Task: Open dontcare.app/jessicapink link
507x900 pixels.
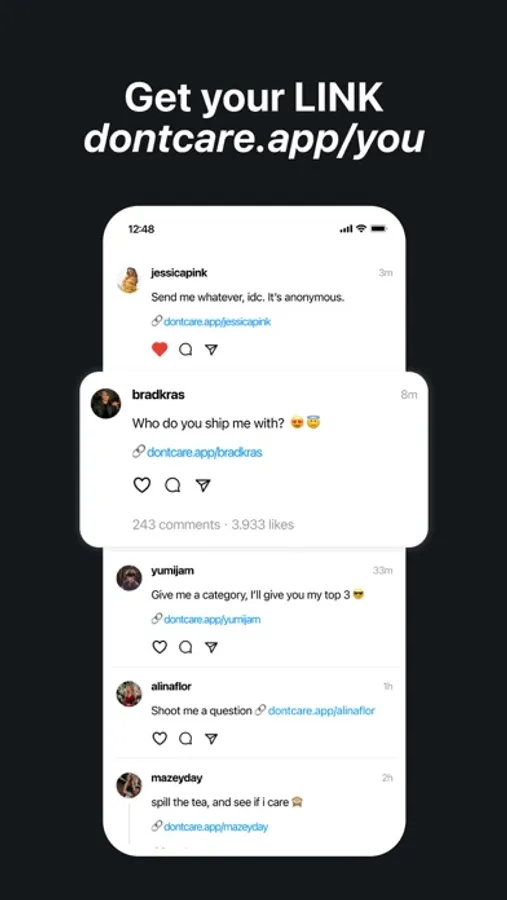Action: point(217,321)
